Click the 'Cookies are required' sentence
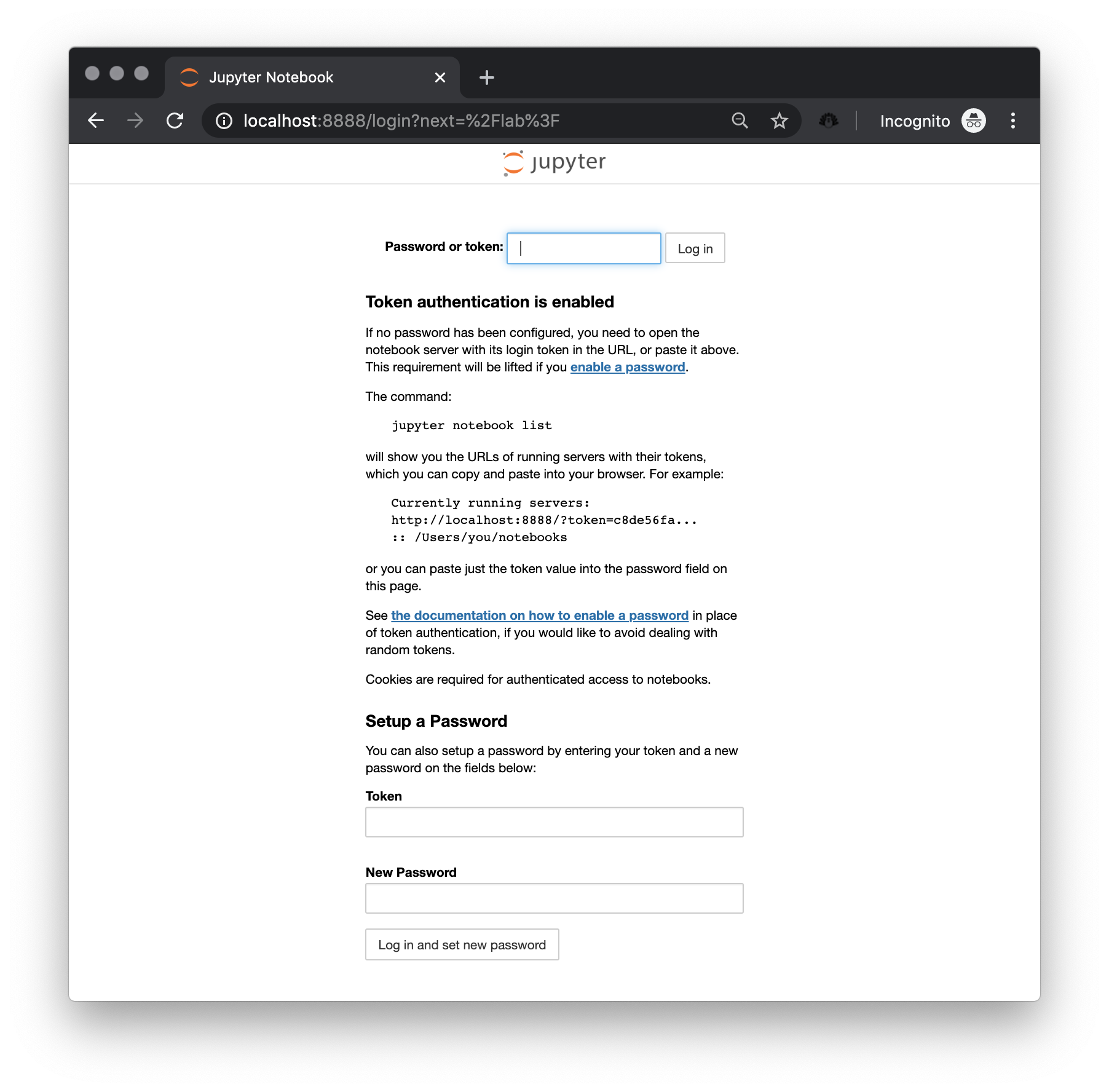The height and width of the screenshot is (1092, 1109). tap(538, 679)
